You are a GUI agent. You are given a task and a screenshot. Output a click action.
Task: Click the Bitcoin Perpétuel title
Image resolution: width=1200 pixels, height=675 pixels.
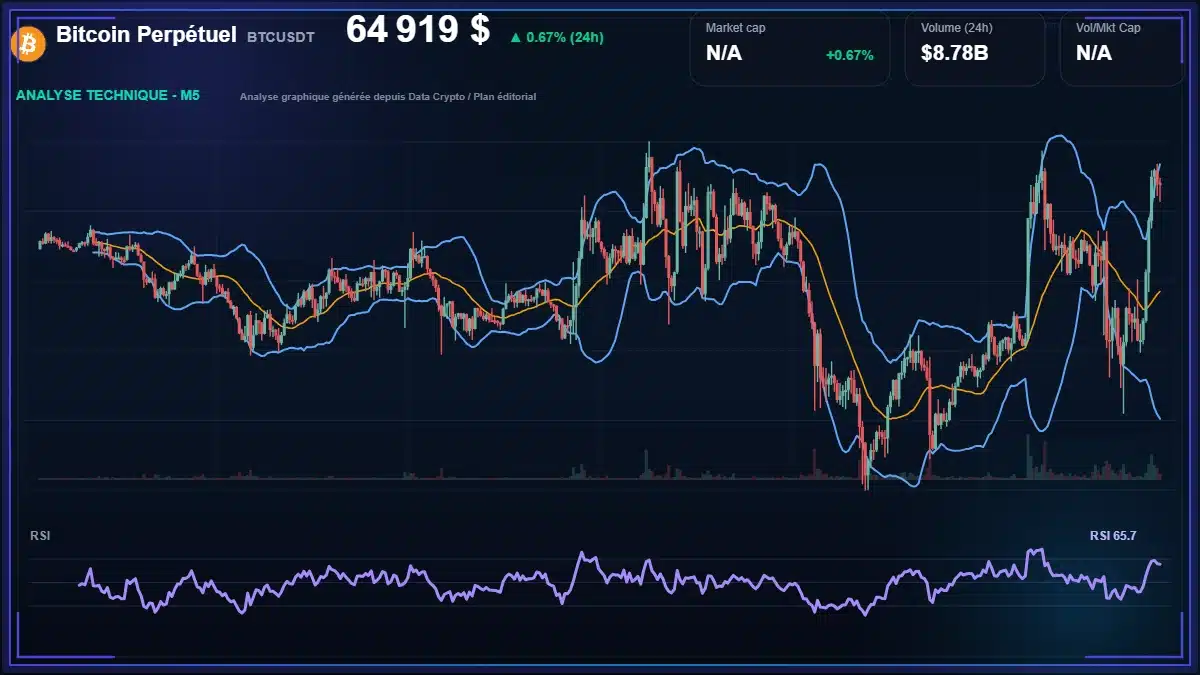(146, 35)
